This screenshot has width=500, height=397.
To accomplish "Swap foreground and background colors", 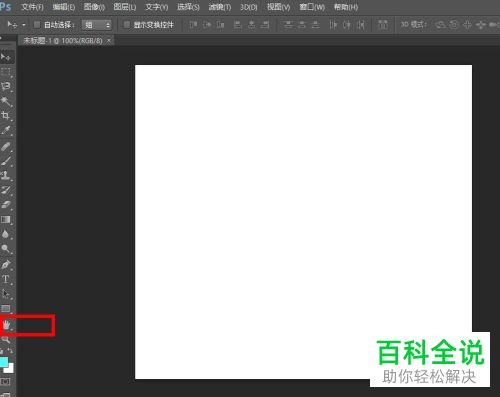I will point(10,351).
